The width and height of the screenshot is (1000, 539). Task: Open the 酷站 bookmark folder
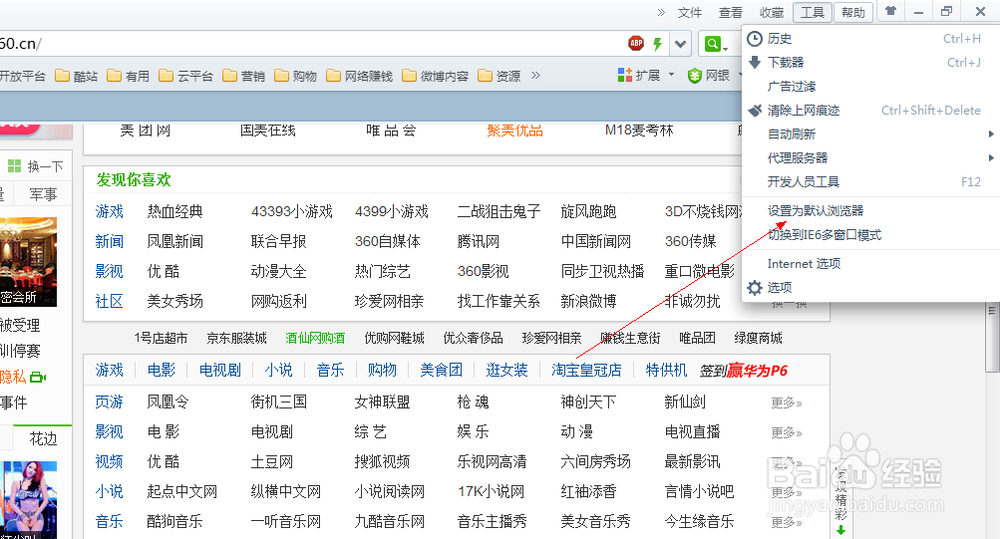point(77,76)
